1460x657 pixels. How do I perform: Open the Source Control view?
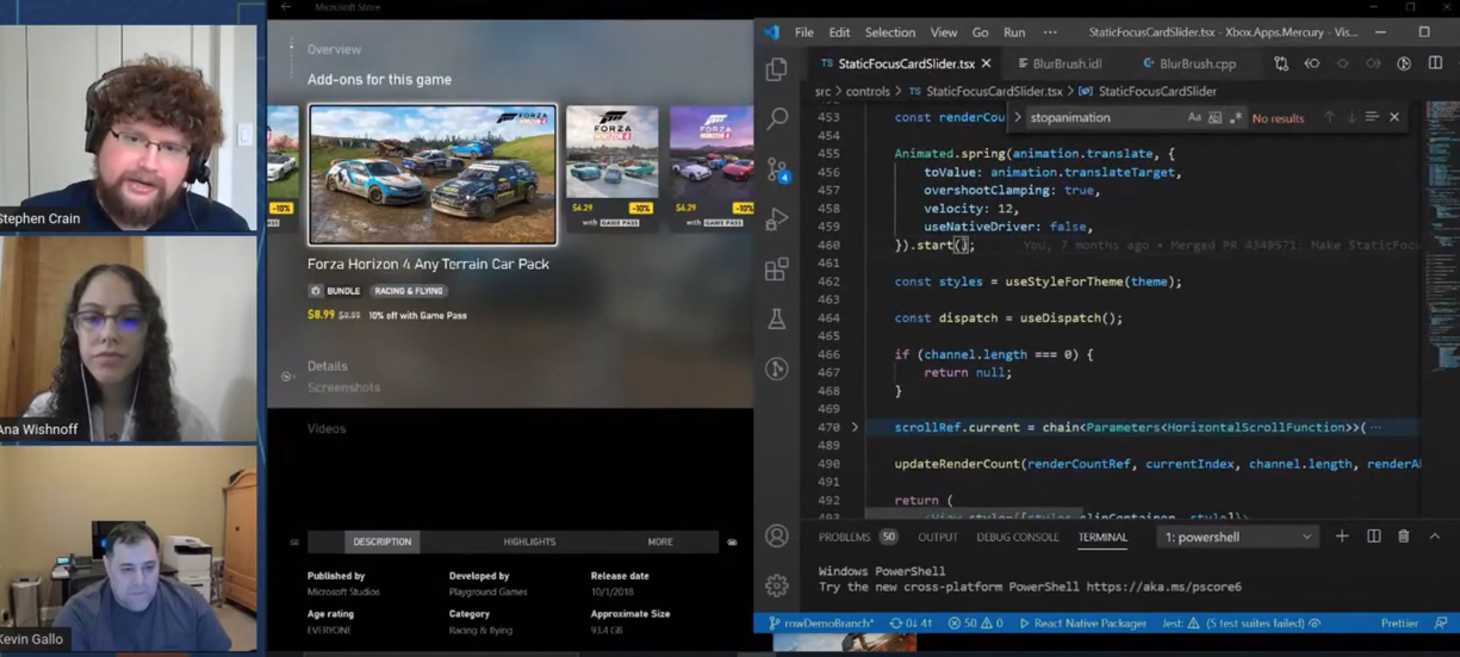click(777, 169)
